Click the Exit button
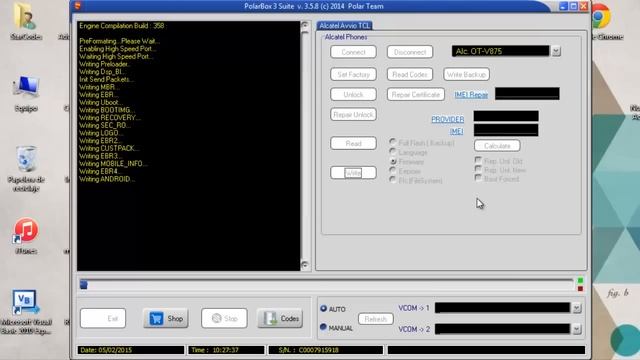Image resolution: width=640 pixels, height=360 pixels. pyautogui.click(x=103, y=318)
